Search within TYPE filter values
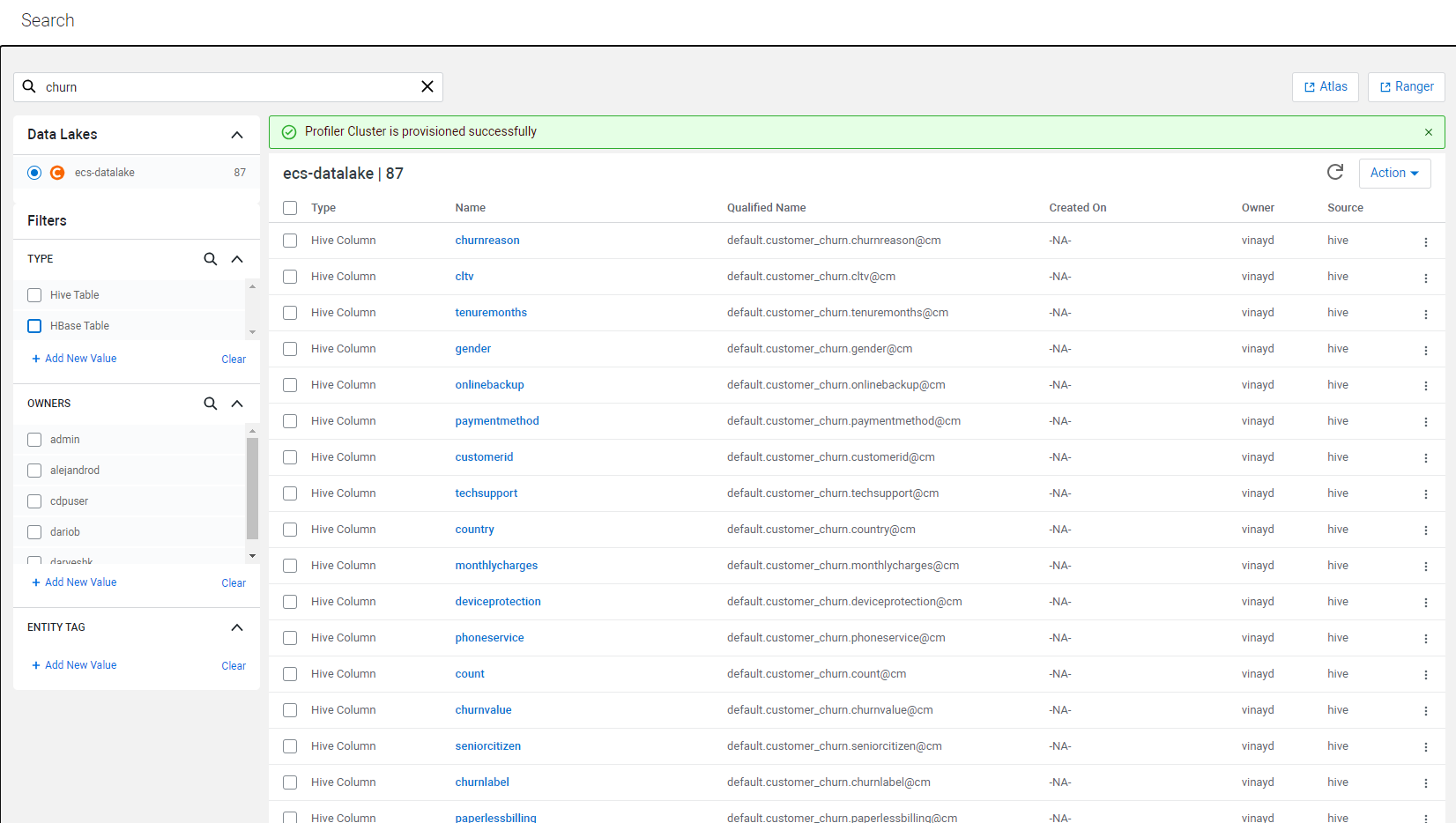 click(x=211, y=259)
